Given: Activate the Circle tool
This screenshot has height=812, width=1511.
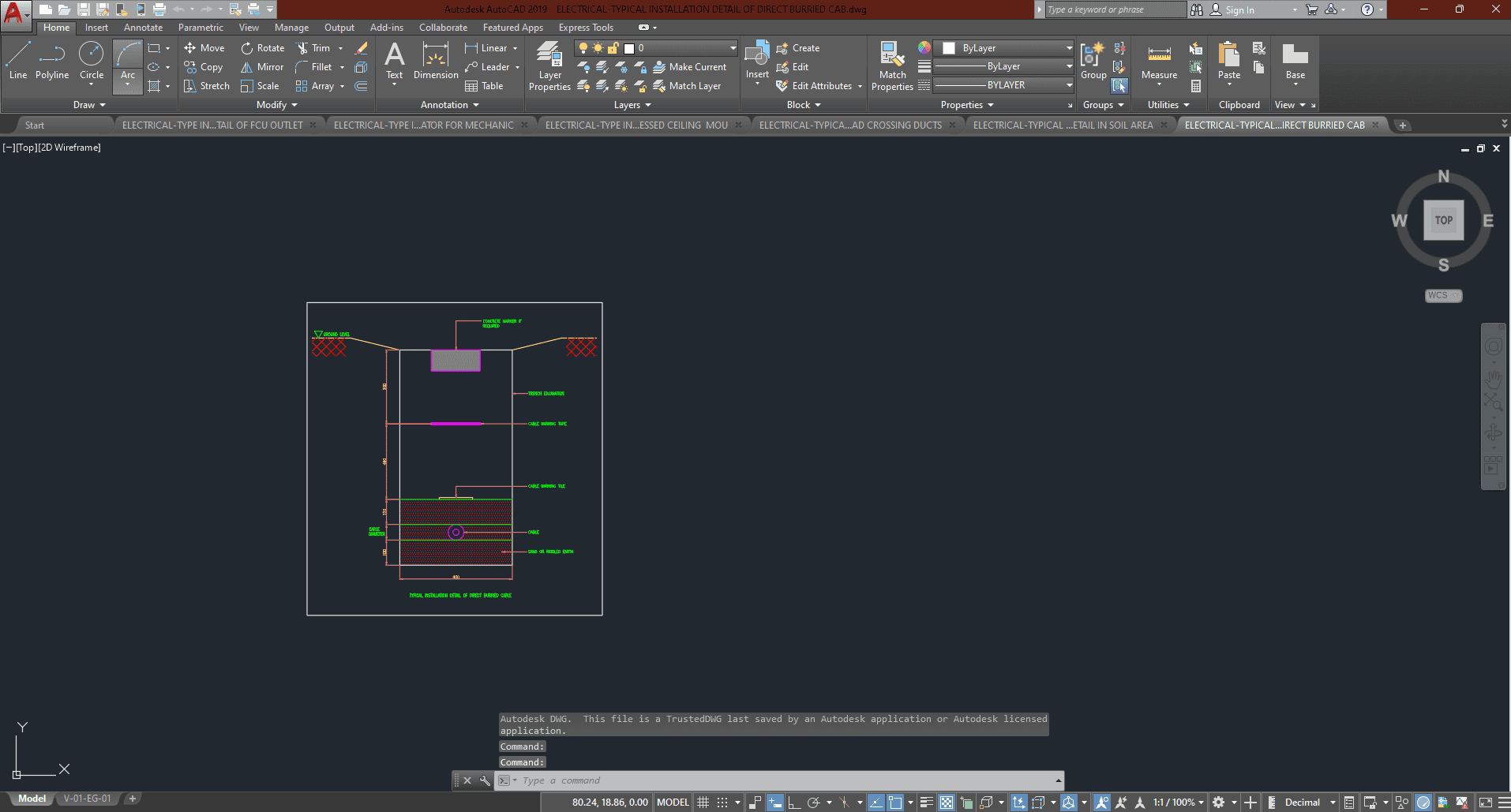Looking at the screenshot, I should coord(92,61).
